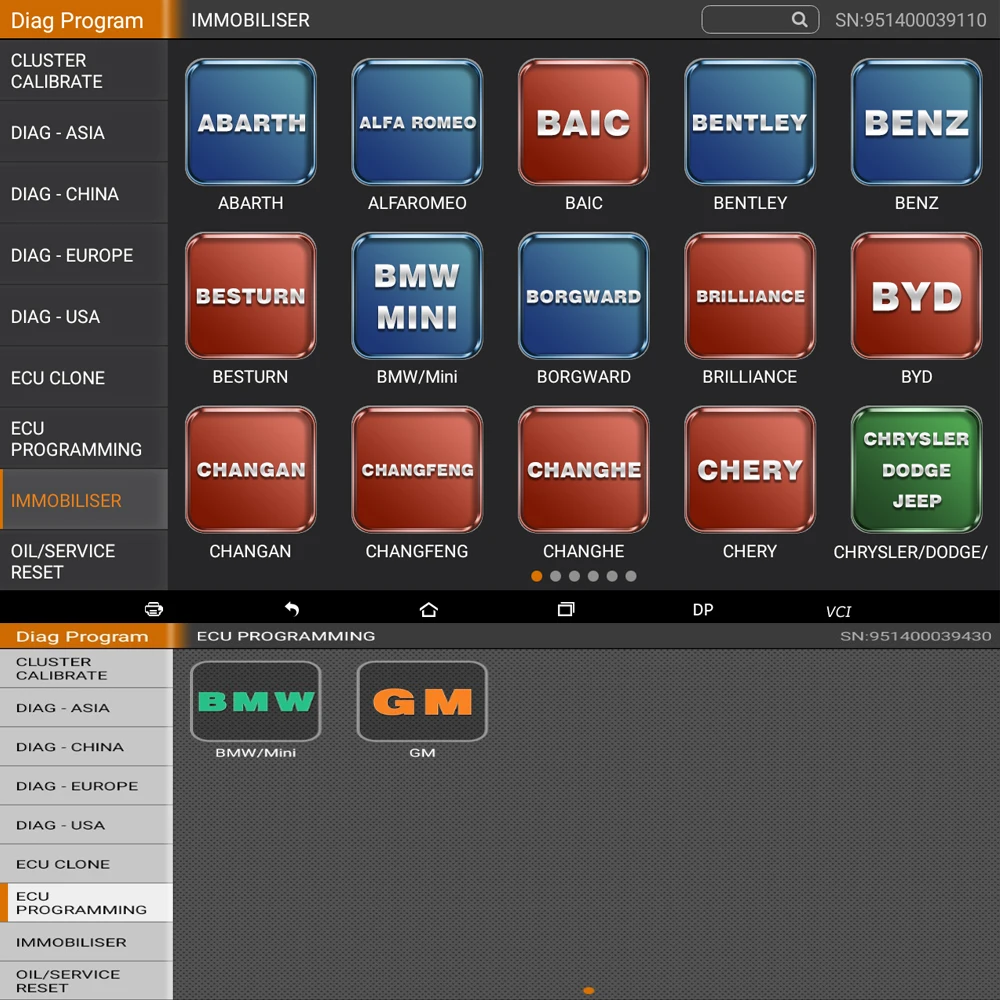
Task: Select CLUSTER CALIBRATE in upper sidebar
Action: [x=84, y=71]
